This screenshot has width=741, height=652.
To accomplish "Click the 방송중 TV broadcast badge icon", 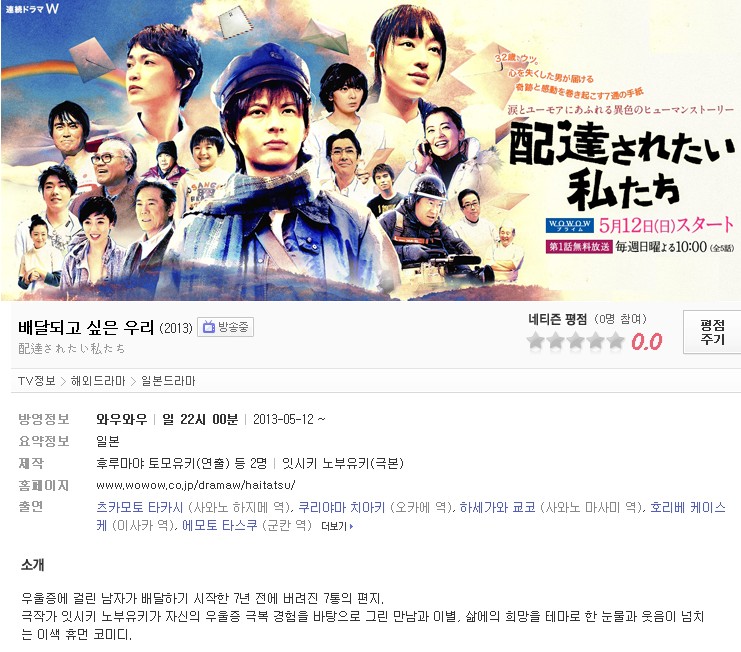I will pyautogui.click(x=225, y=327).
